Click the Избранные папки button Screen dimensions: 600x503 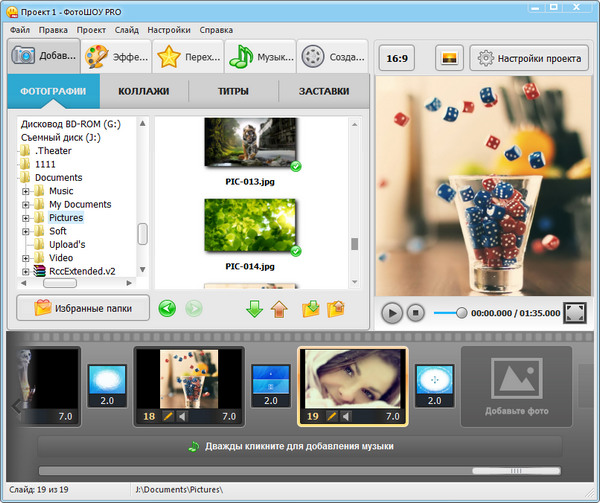pos(83,308)
